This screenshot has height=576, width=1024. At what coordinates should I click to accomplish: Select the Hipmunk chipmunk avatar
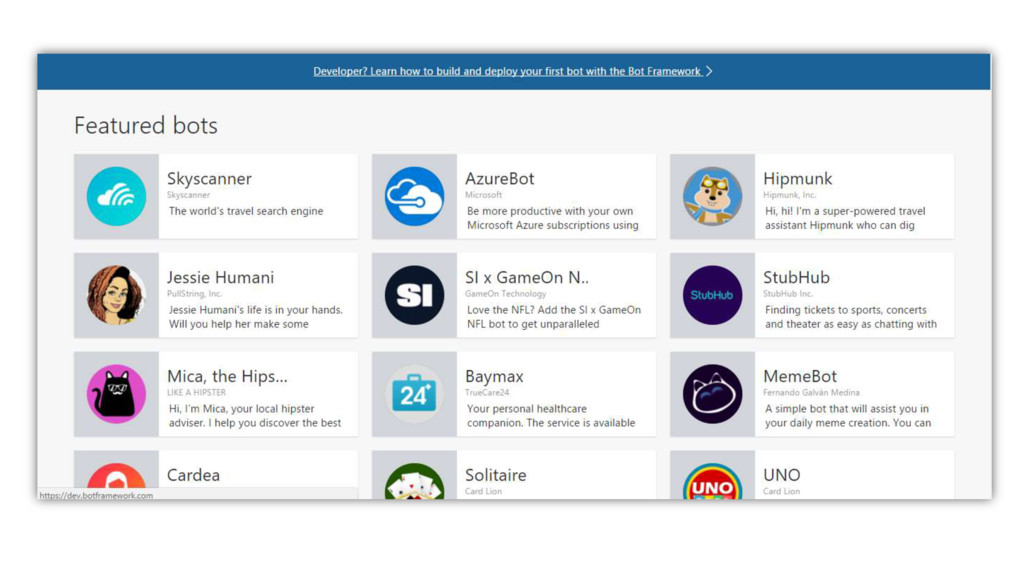[x=712, y=197]
